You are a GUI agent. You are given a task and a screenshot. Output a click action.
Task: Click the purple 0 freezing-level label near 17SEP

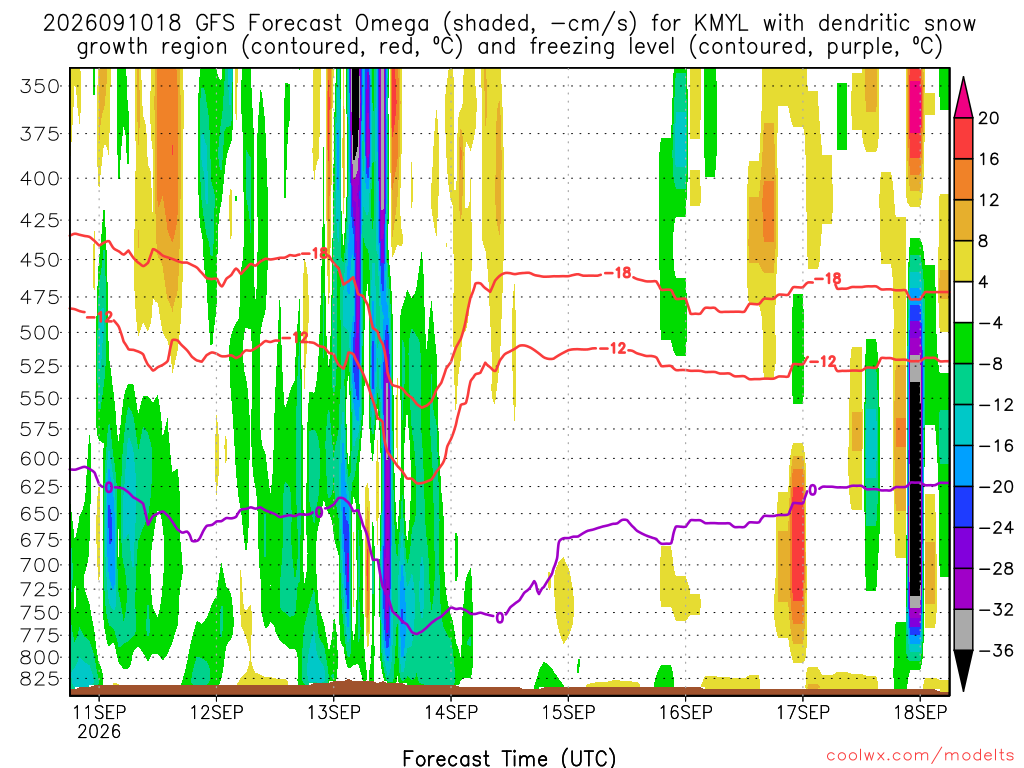(812, 489)
